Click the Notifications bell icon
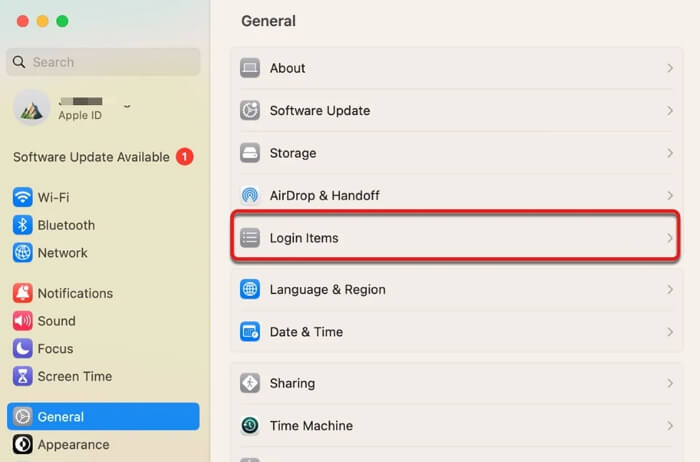This screenshot has width=700, height=462. (x=22, y=293)
